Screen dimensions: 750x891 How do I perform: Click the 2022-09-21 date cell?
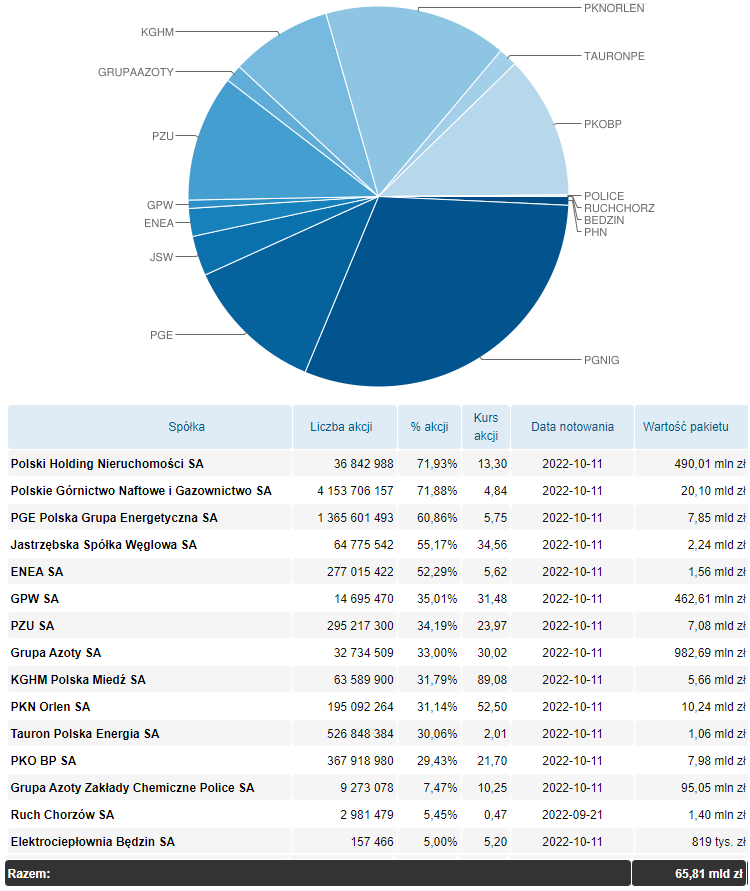click(x=572, y=814)
